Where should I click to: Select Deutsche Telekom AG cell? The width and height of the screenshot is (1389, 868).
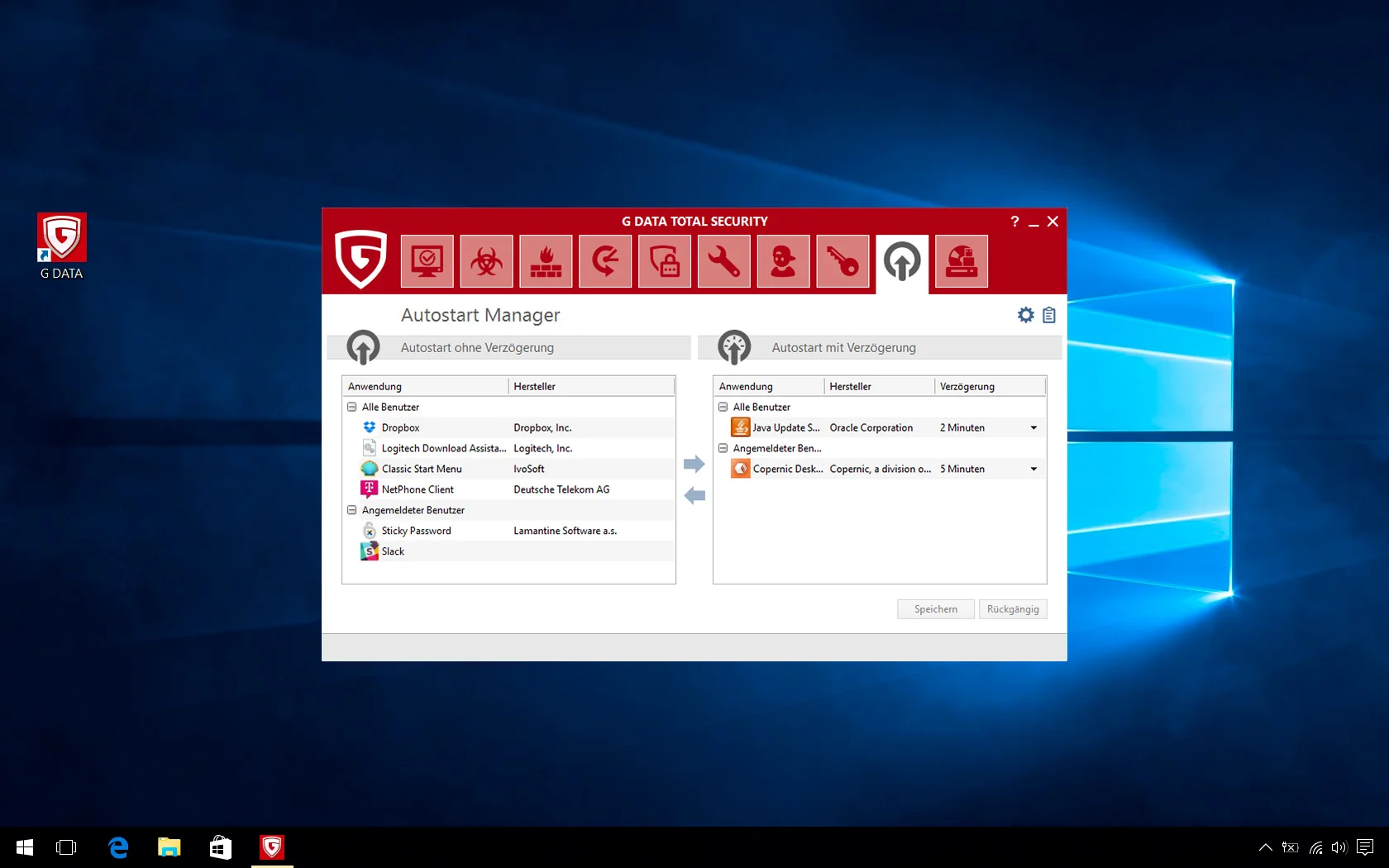tap(561, 489)
